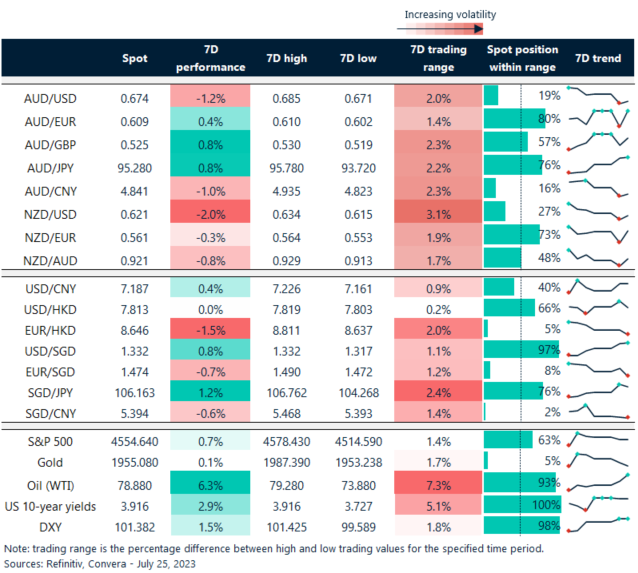
Task: Select the NZD/USD 7D trend sparkline
Action: tap(598, 212)
